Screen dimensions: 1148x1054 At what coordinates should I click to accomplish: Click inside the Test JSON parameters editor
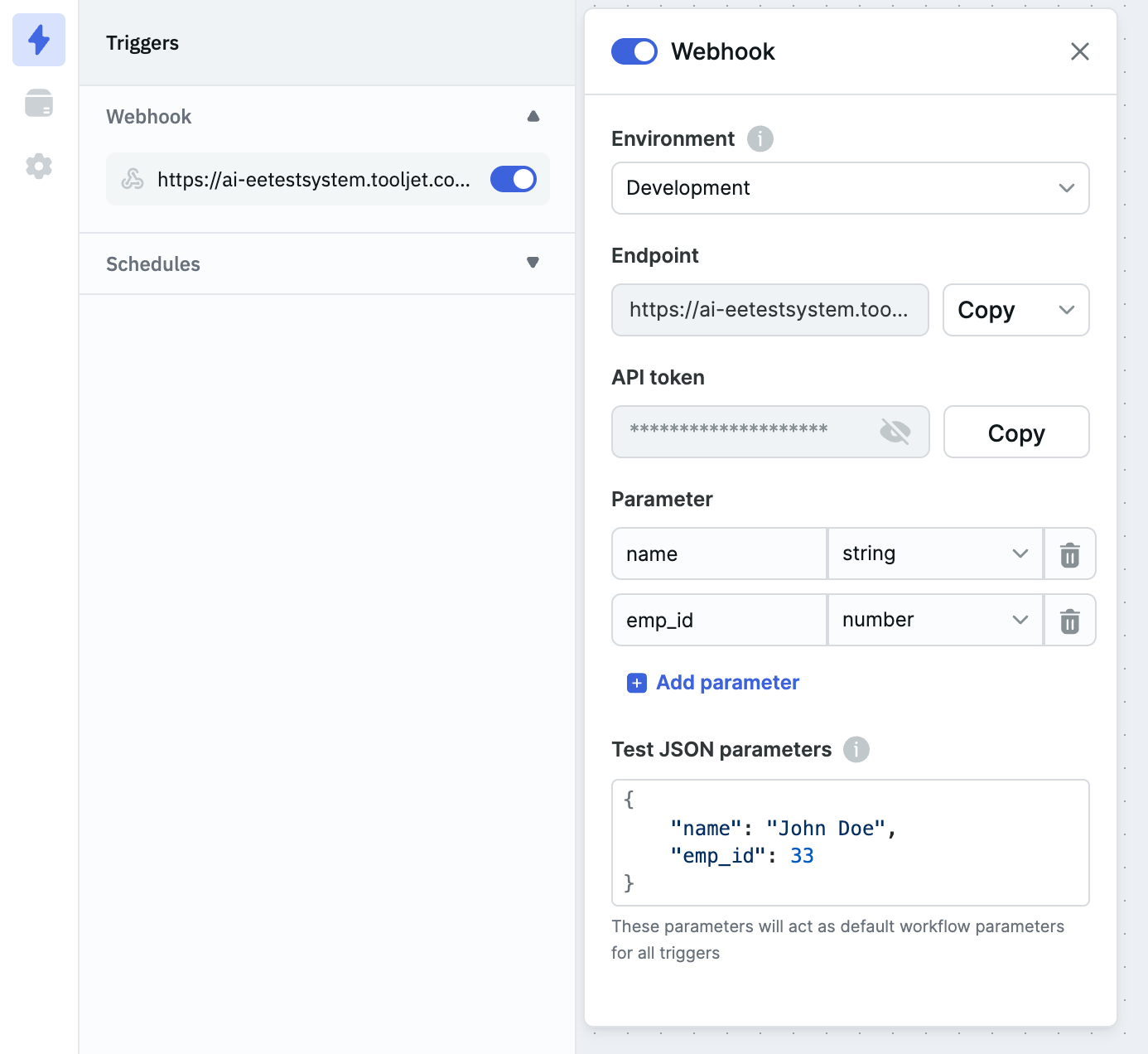[x=850, y=842]
